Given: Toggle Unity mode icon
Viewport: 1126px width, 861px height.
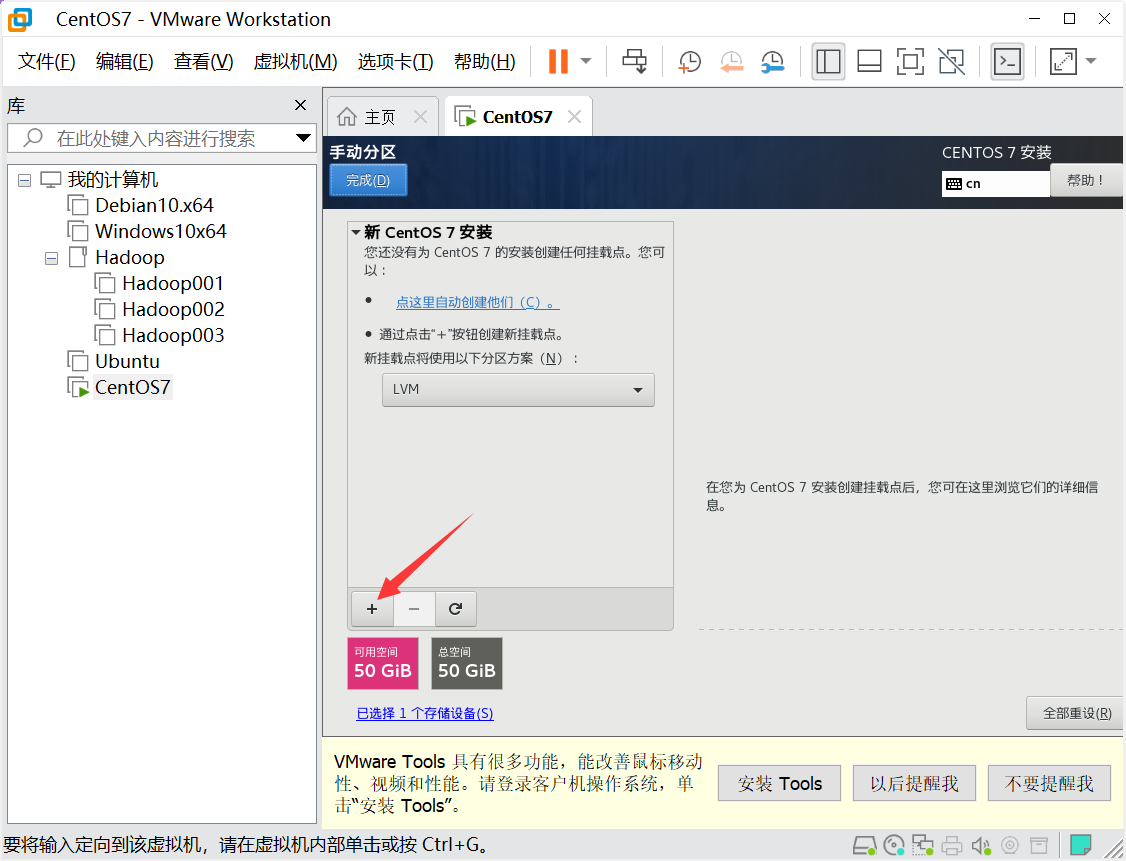Looking at the screenshot, I should (x=951, y=61).
